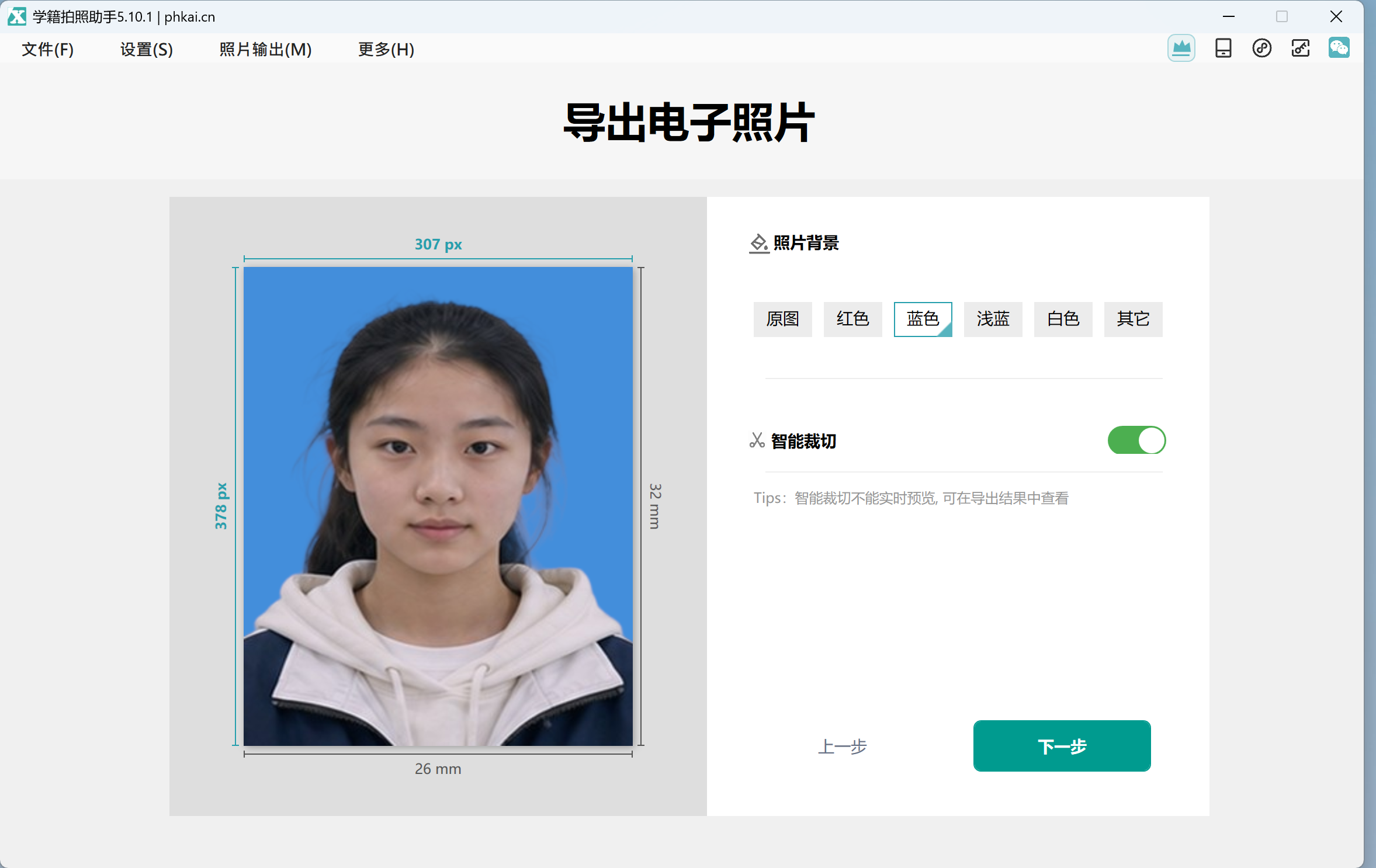Expand the 更多(H) menu
Viewport: 1376px width, 868px height.
[x=386, y=50]
